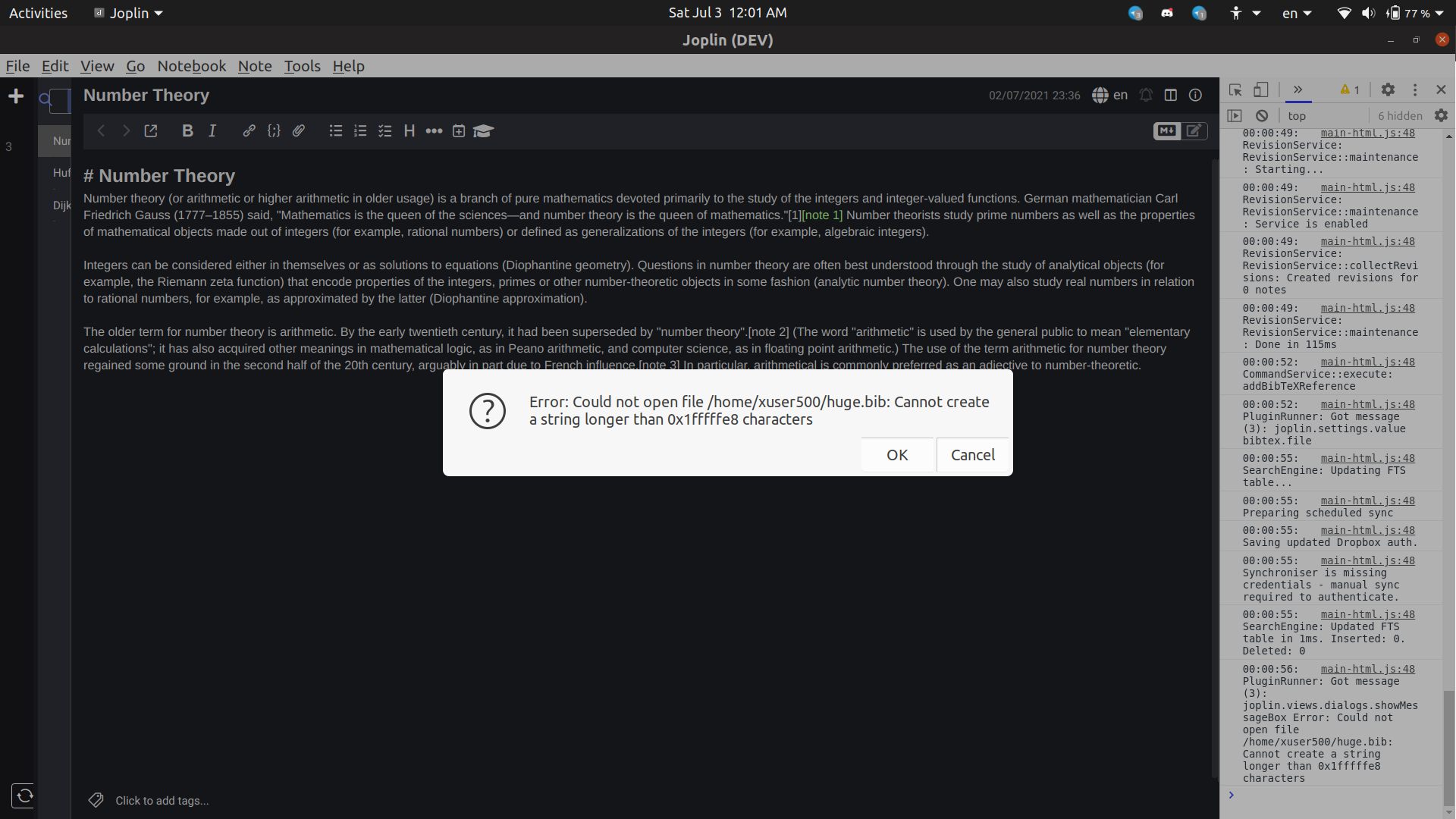Expand the Notebook dropdown menu
The height and width of the screenshot is (819, 1456).
click(x=191, y=65)
